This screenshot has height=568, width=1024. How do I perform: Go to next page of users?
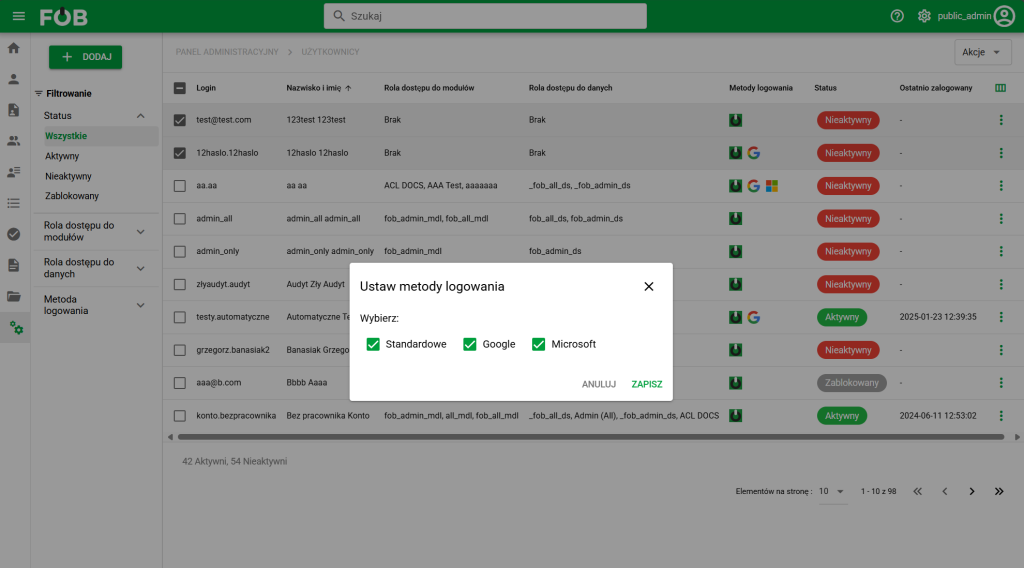(972, 491)
